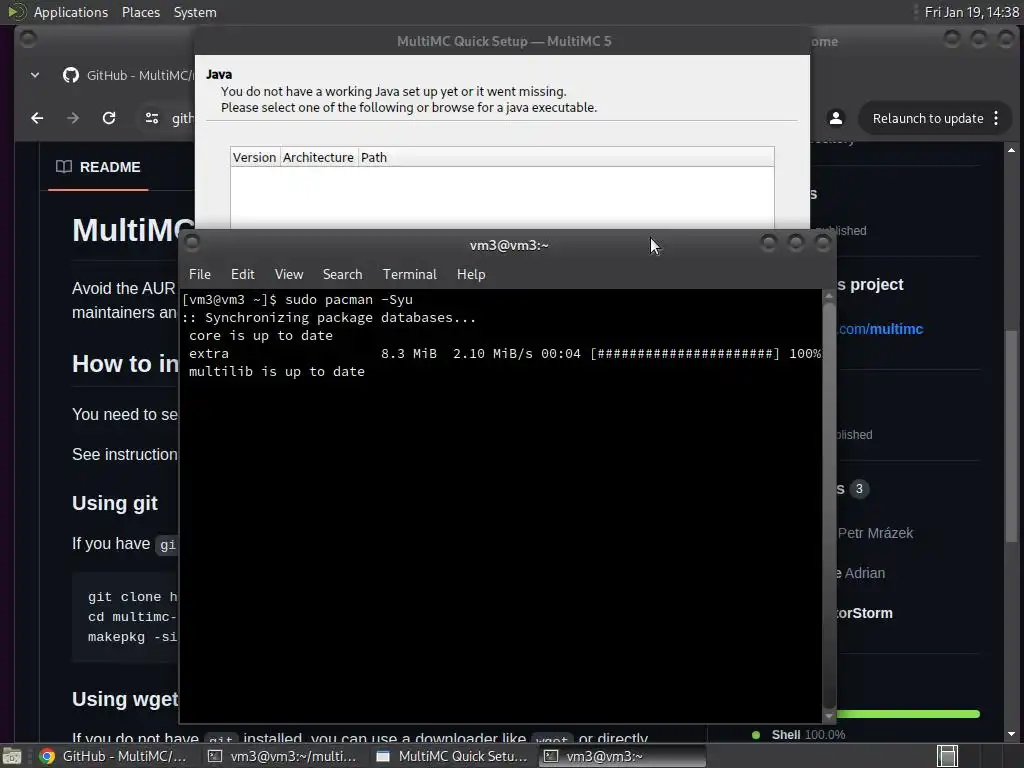The width and height of the screenshot is (1024, 768).
Task: Click terminal scrollbar up arrow
Action: 829,296
